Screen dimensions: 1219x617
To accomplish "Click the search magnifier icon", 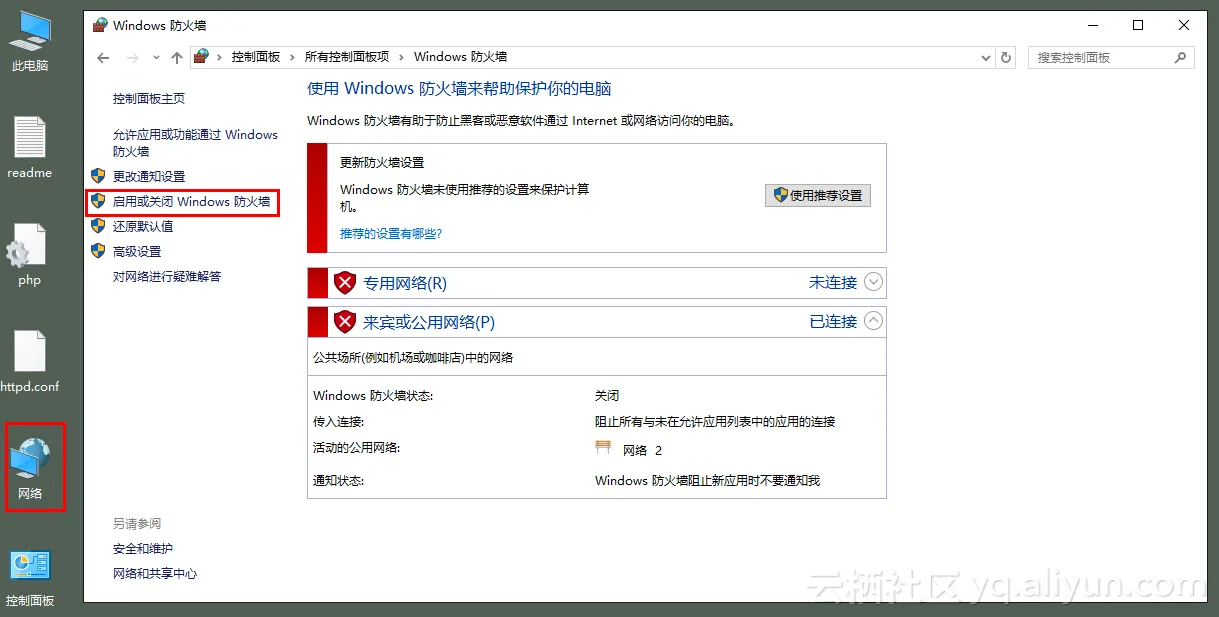I will (1180, 58).
